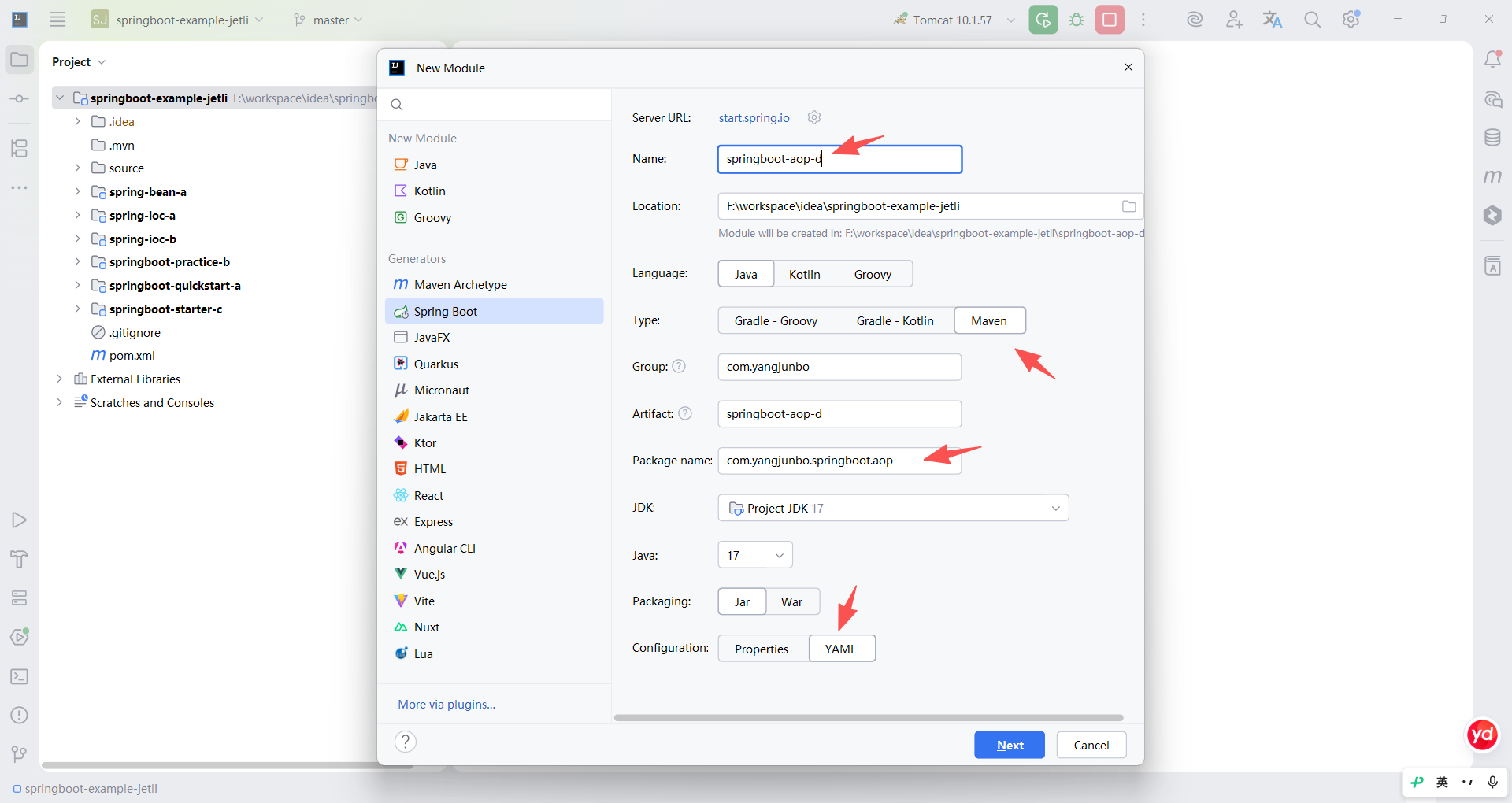
Task: Start debugging with the bug icon
Action: [x=1077, y=20]
